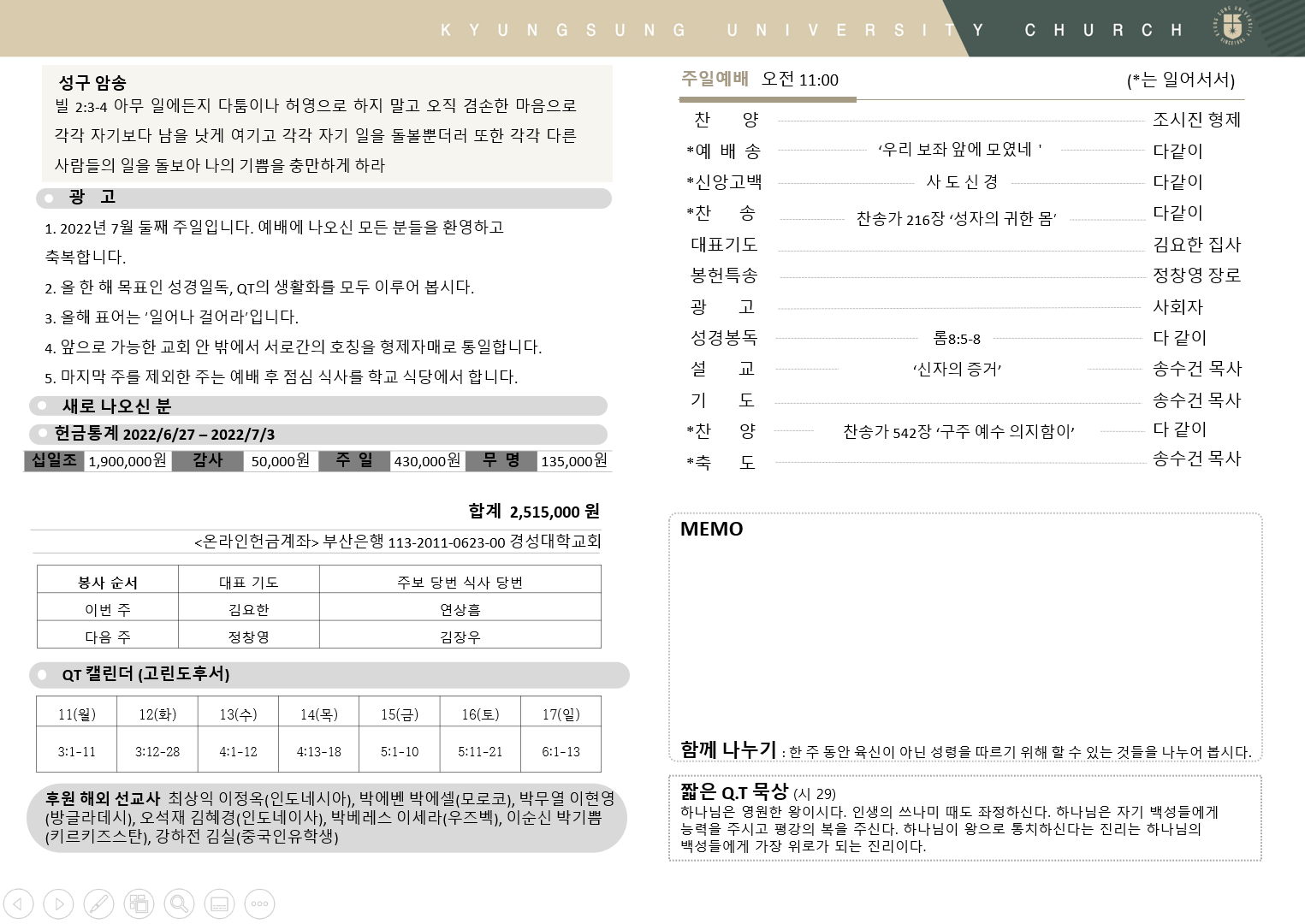
Task: Click sermon title '신자의 증거'
Action: click(x=957, y=370)
